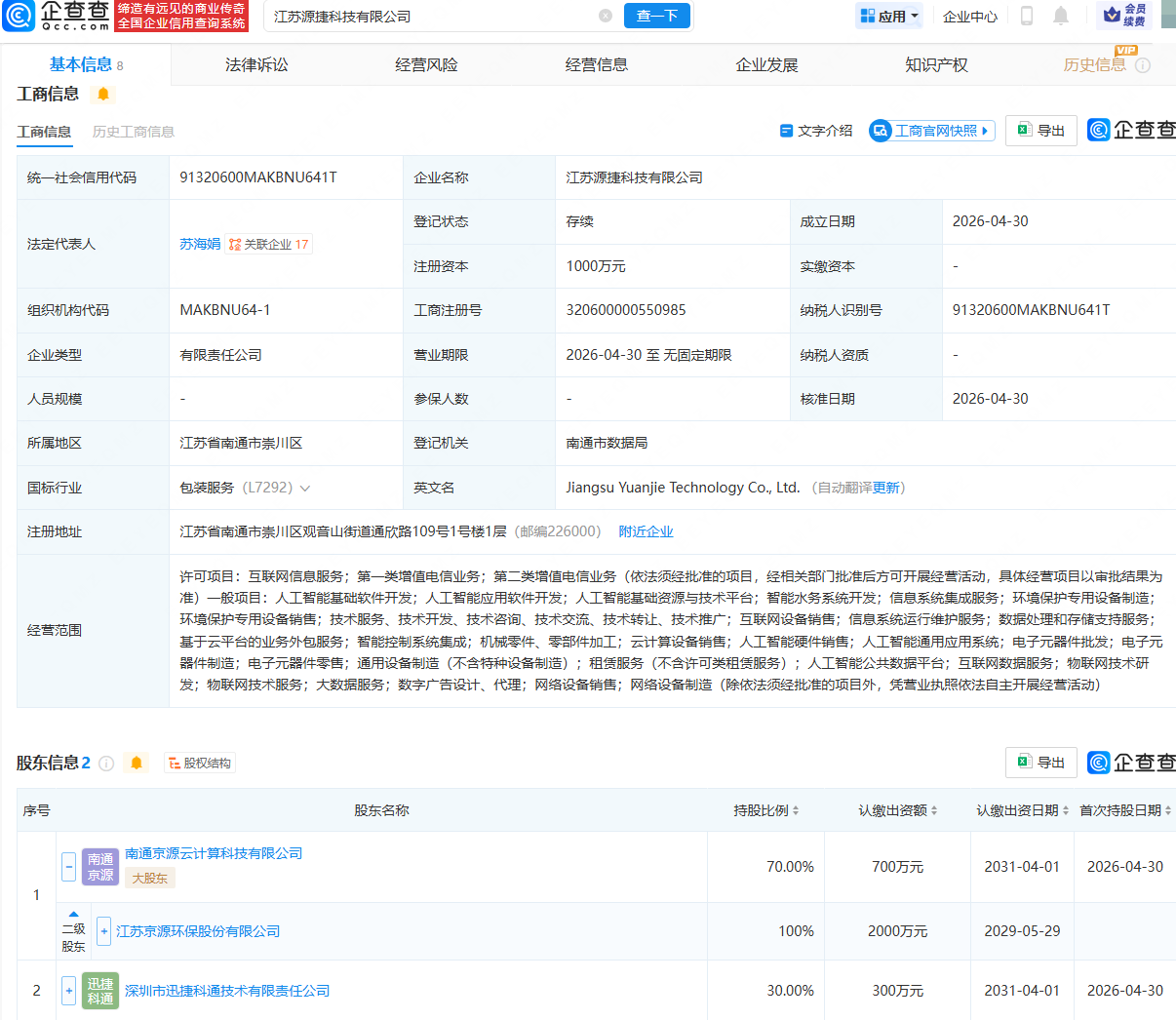The image size is (1176, 1020).
Task: Click 附近企业 nearby companies link
Action: 646,531
